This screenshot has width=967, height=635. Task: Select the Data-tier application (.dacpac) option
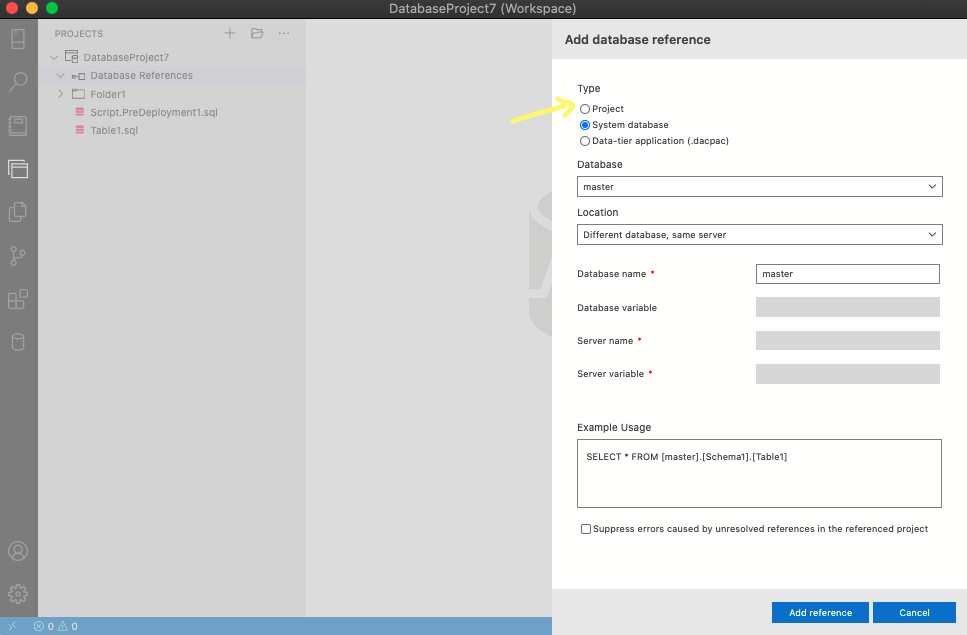(584, 141)
